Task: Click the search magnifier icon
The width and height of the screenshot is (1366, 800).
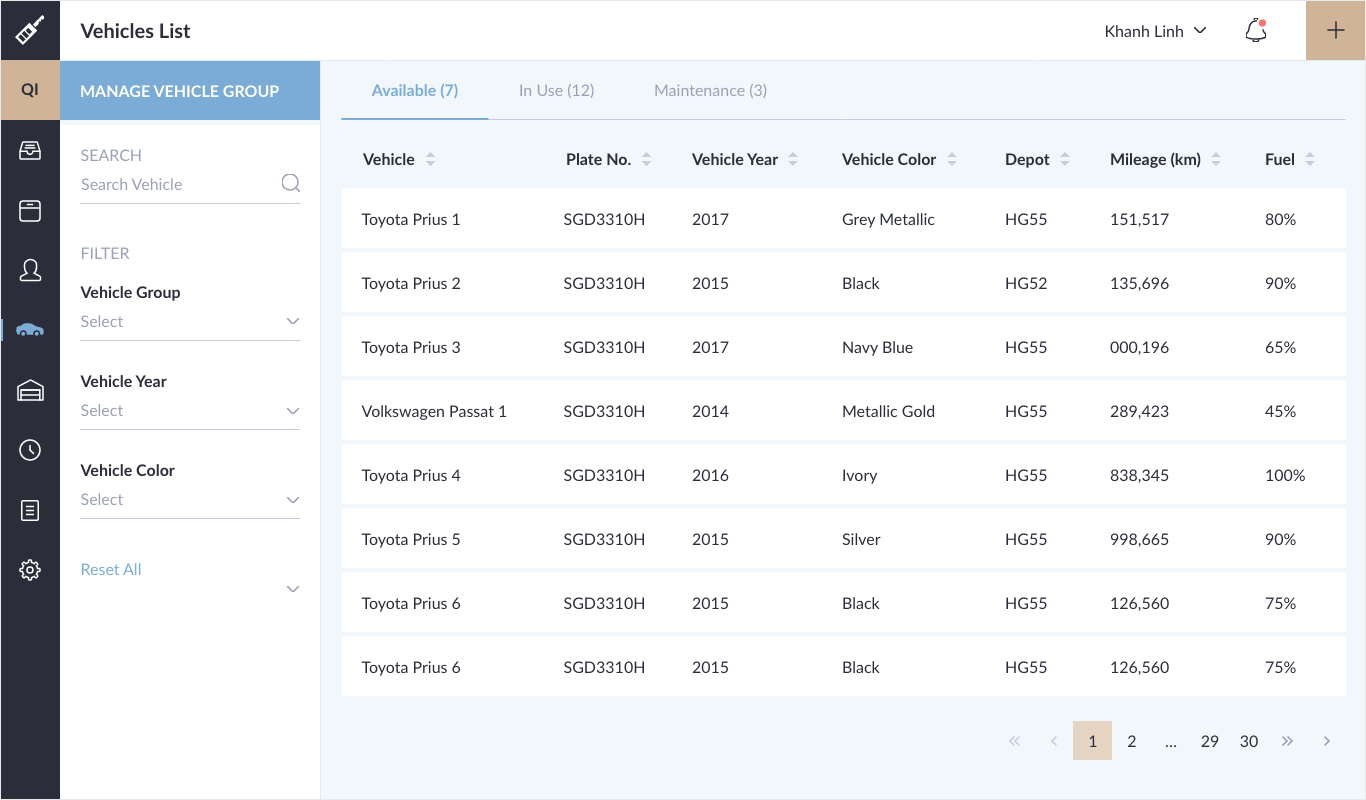Action: coord(290,183)
